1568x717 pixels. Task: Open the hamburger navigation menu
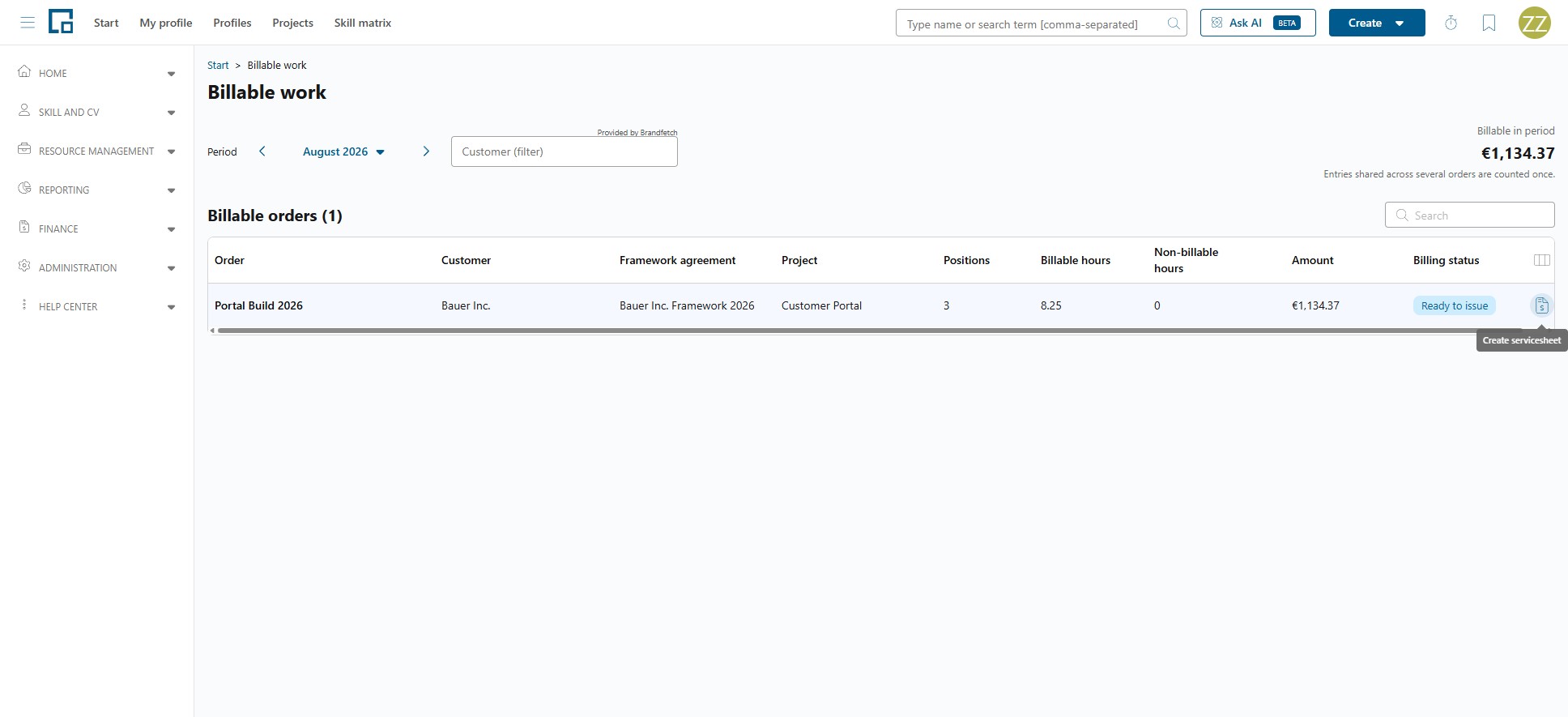[28, 23]
